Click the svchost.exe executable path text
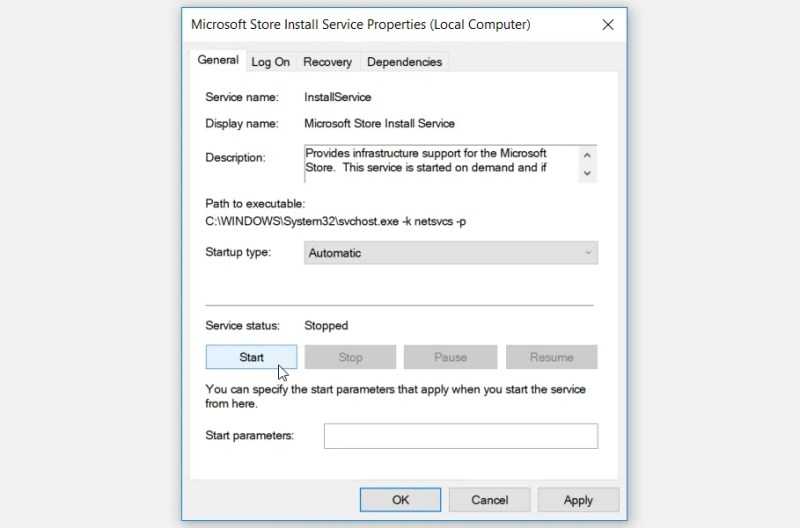800x528 pixels. [x=336, y=221]
